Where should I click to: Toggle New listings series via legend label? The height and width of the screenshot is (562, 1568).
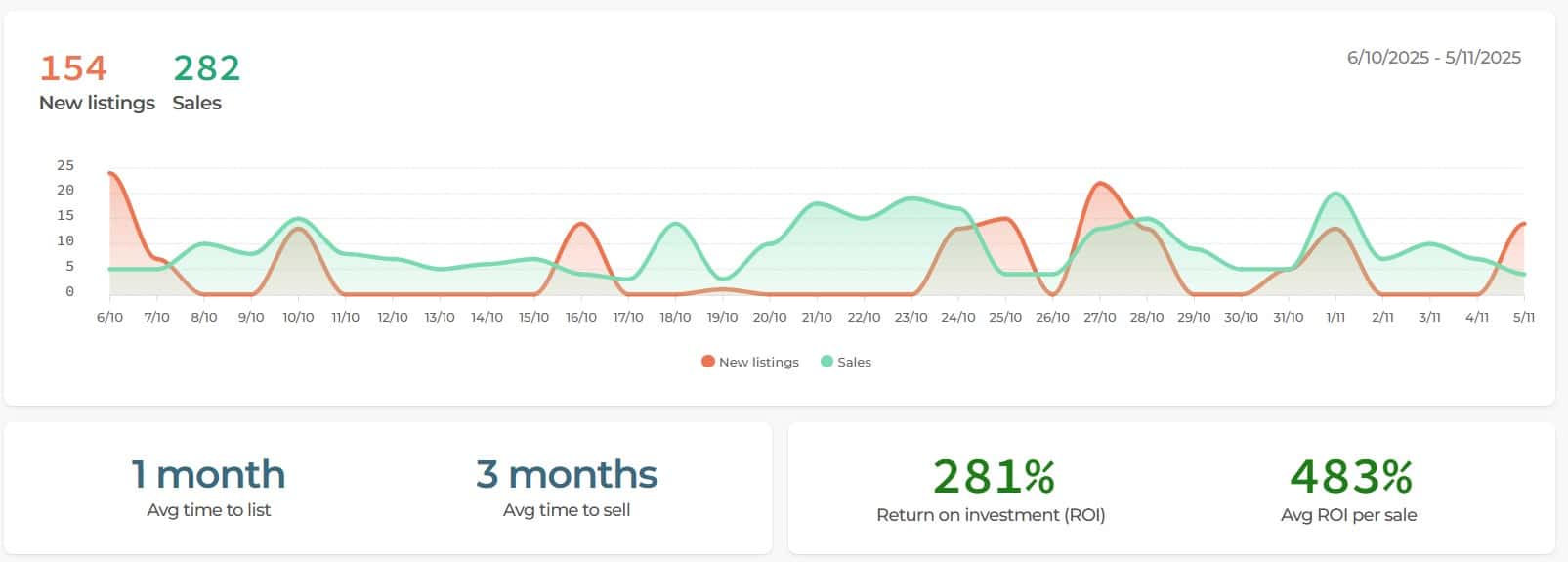758,362
